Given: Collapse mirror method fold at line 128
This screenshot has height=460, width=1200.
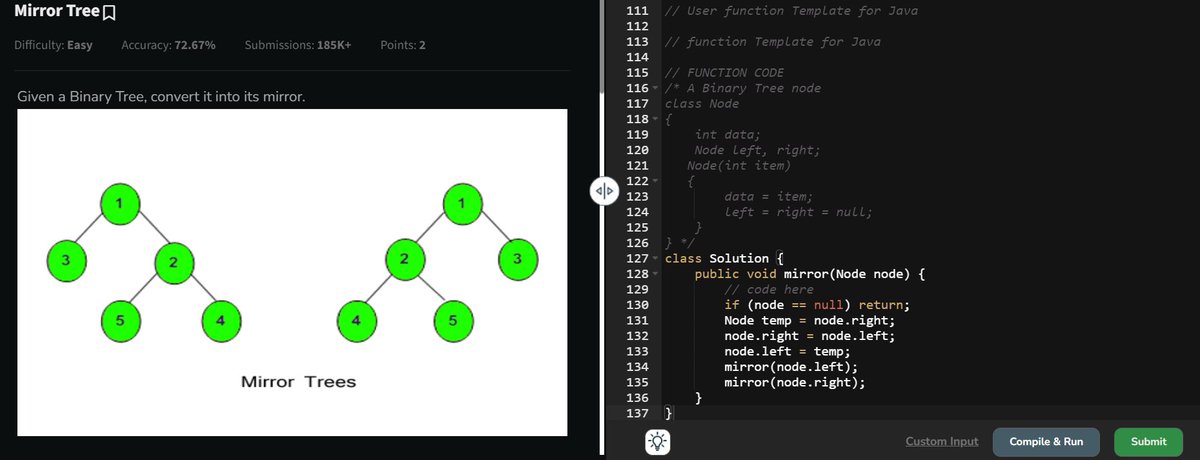Looking at the screenshot, I should click(x=656, y=274).
